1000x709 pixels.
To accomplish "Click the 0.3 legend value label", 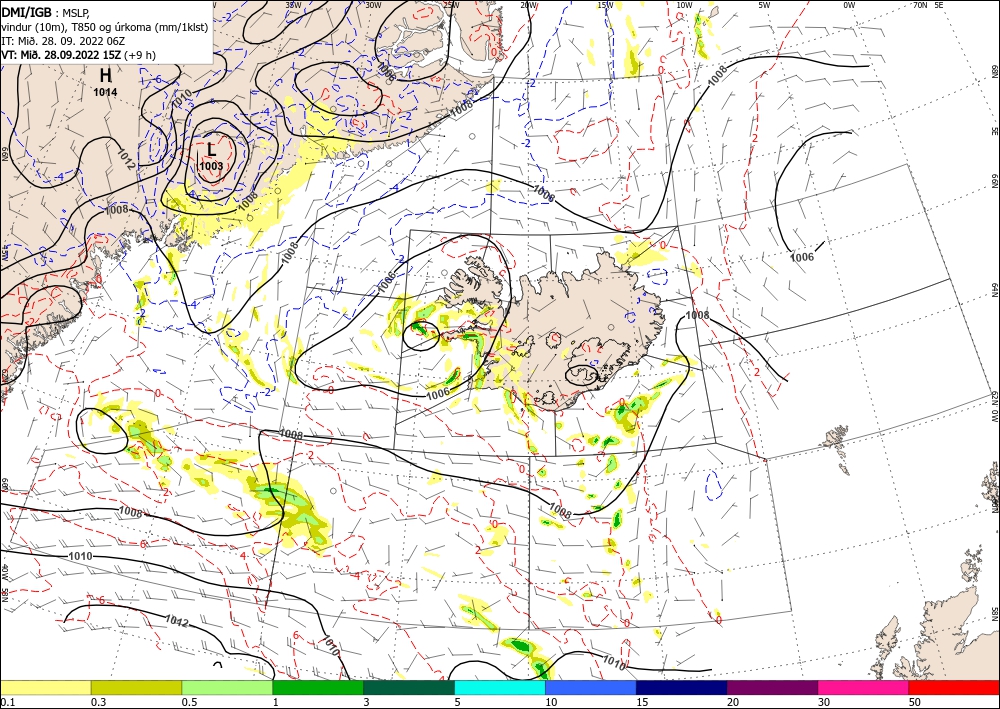I will (x=98, y=702).
